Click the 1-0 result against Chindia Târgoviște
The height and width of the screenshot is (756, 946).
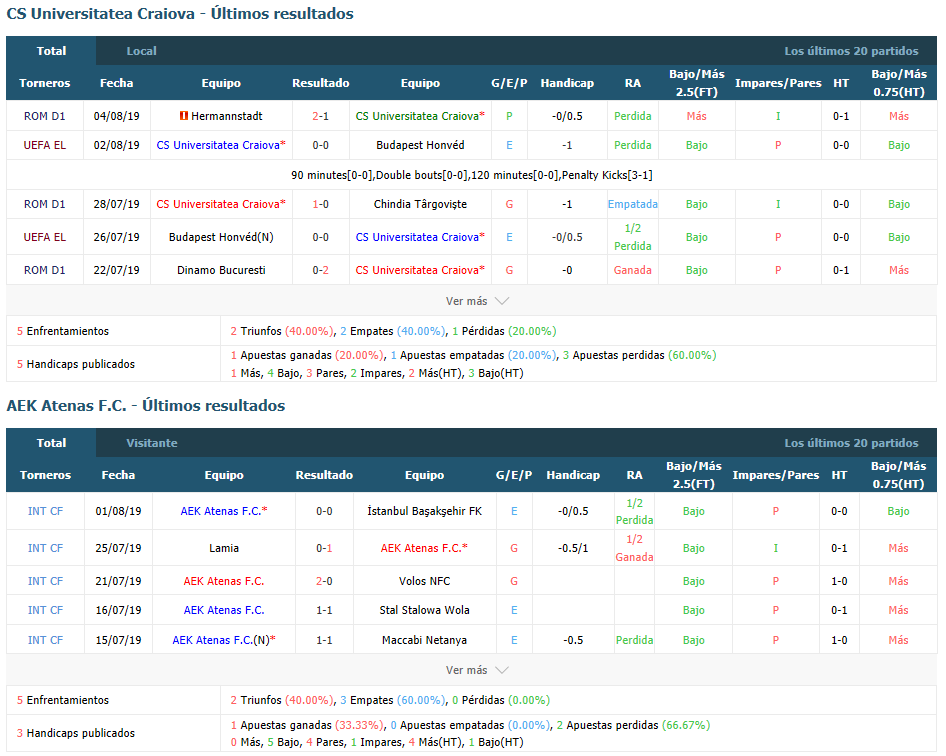[320, 204]
